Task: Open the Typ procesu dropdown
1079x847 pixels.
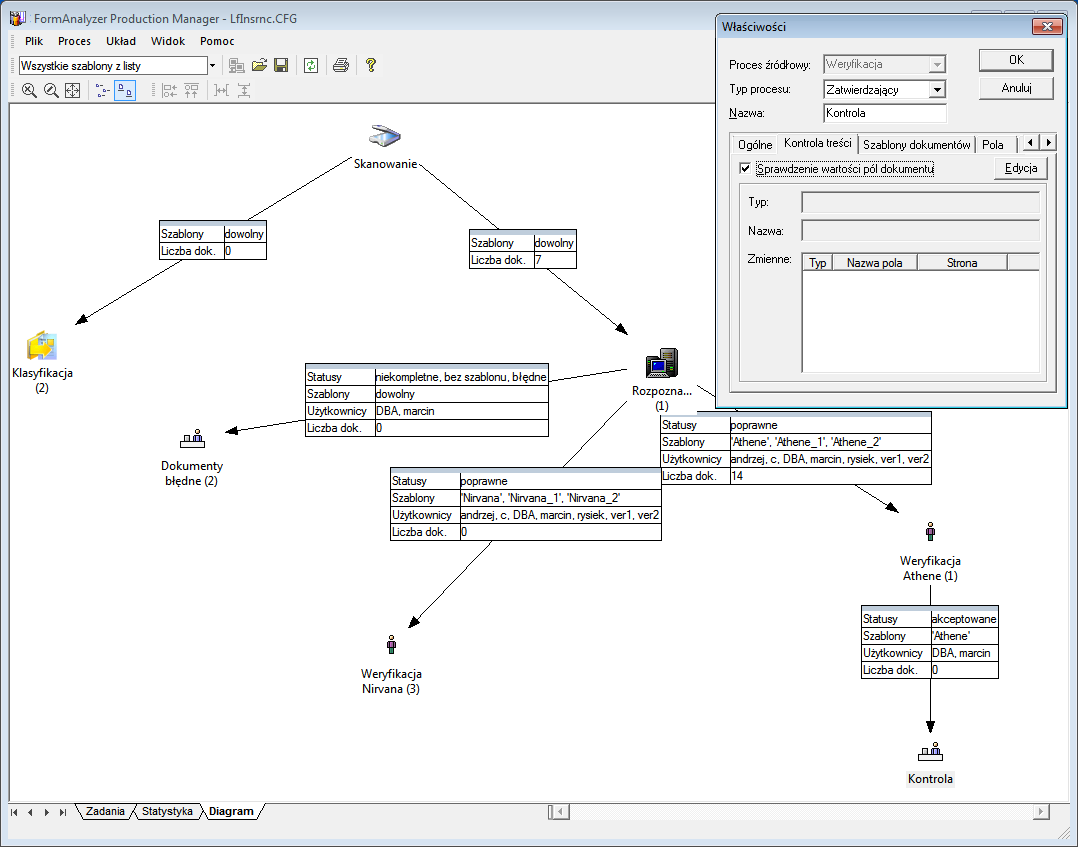Action: [936, 90]
